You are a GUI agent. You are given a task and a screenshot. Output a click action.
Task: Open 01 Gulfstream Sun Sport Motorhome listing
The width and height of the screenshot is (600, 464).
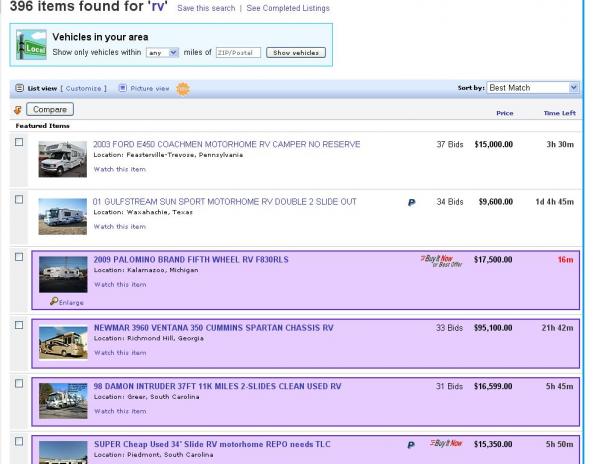[x=225, y=202]
